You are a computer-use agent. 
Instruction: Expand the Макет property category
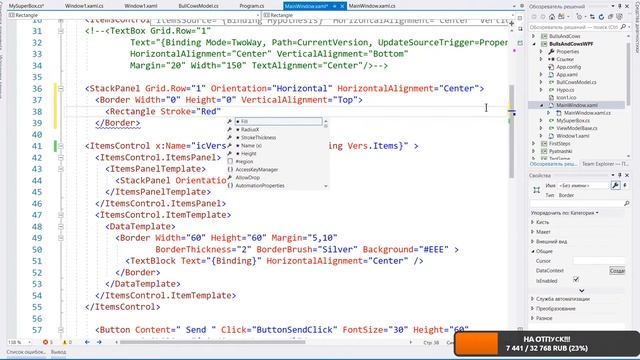(533, 232)
